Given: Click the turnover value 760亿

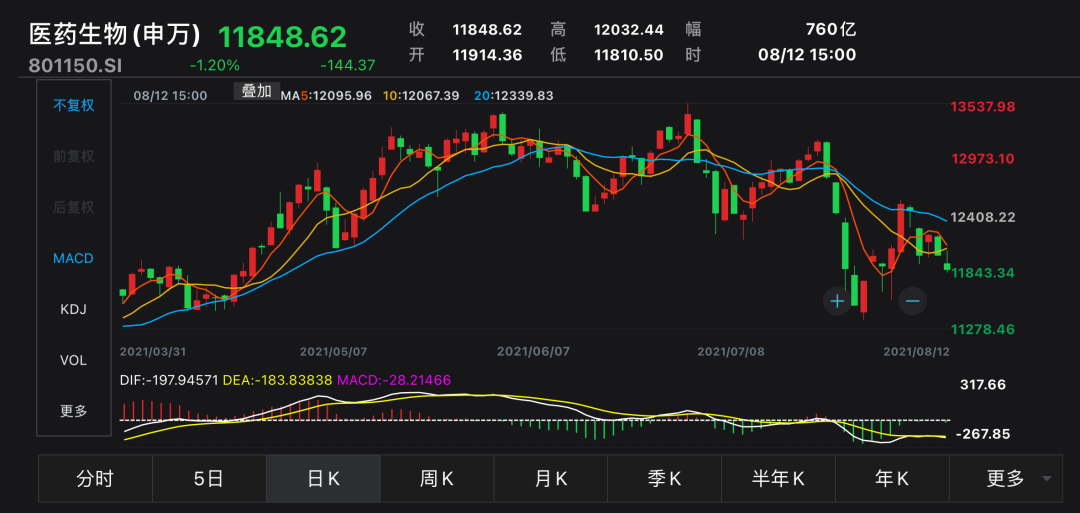Looking at the screenshot, I should pyautogui.click(x=831, y=30).
